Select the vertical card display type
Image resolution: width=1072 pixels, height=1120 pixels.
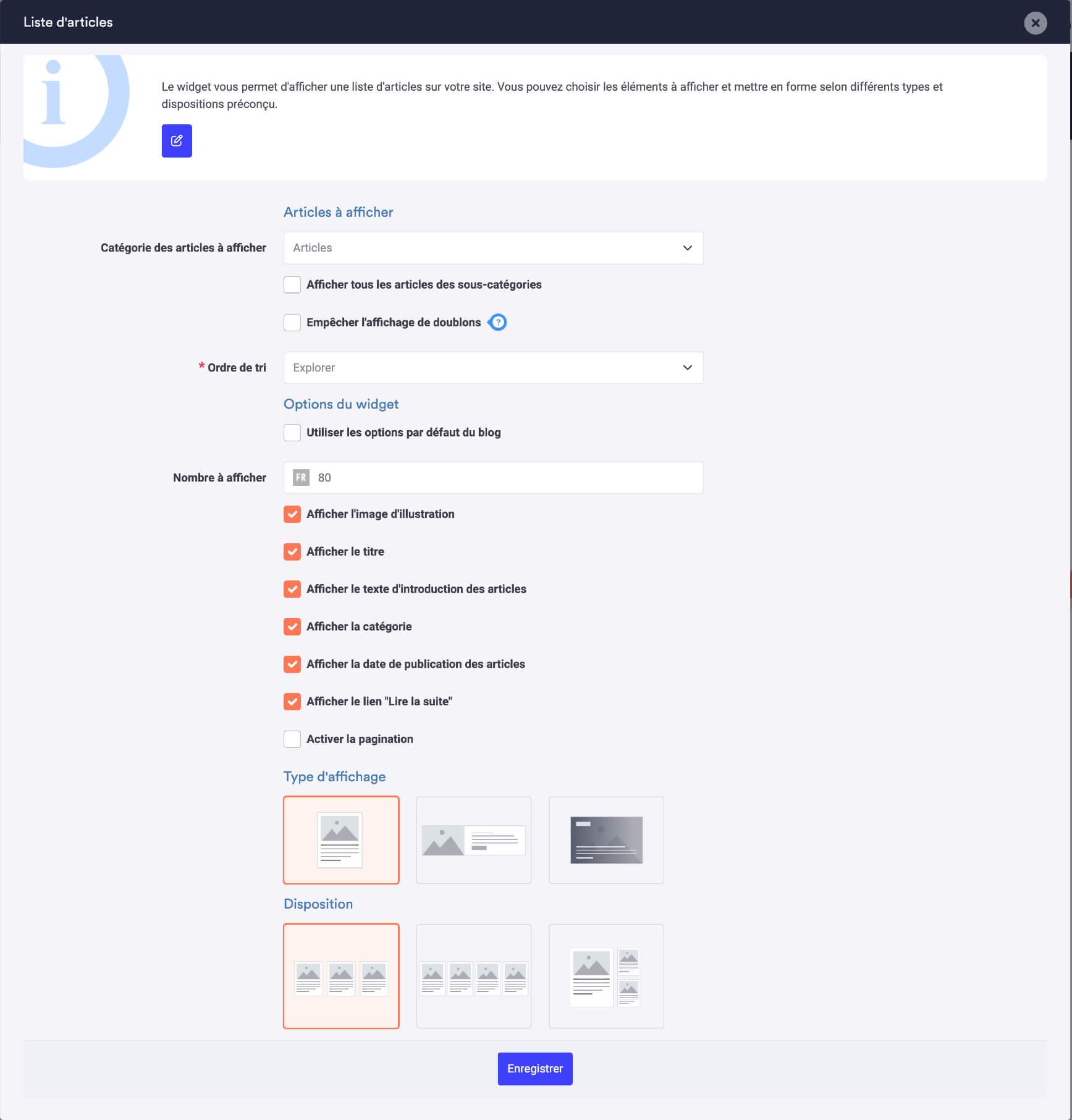(x=341, y=840)
